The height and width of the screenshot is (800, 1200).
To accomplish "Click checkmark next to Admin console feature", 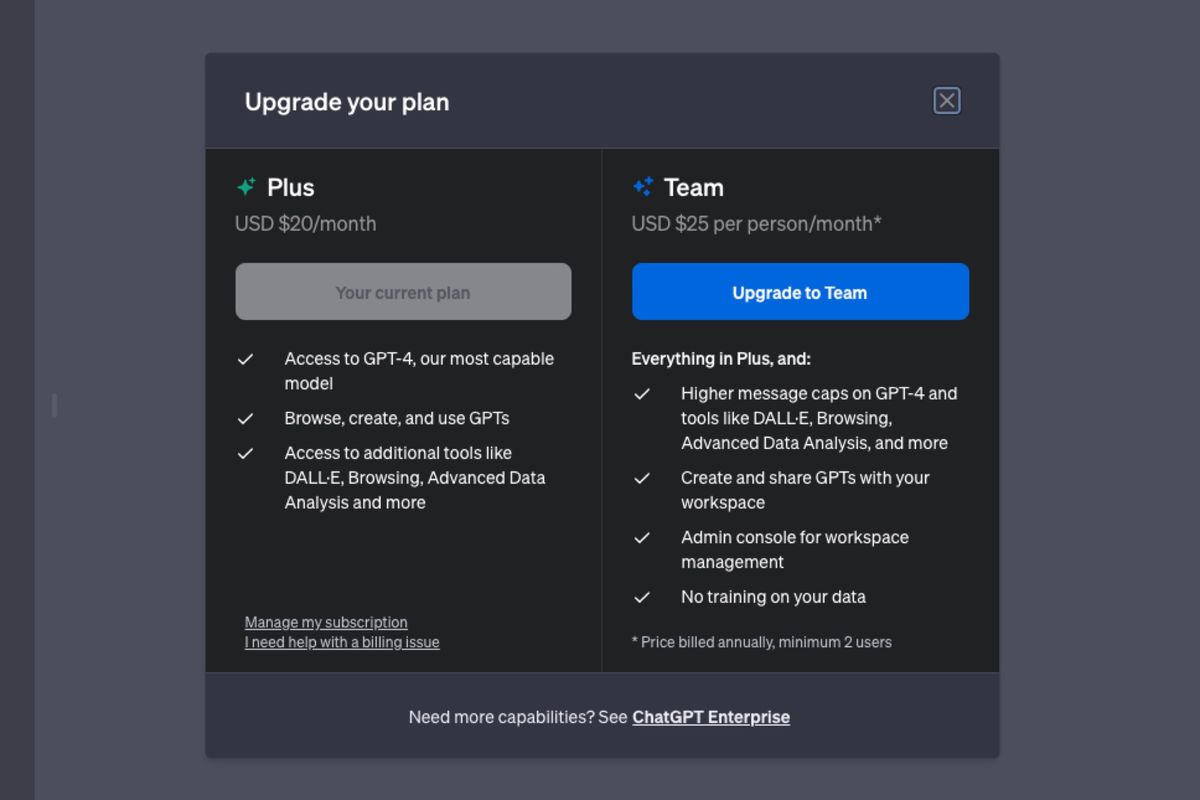I will point(643,538).
